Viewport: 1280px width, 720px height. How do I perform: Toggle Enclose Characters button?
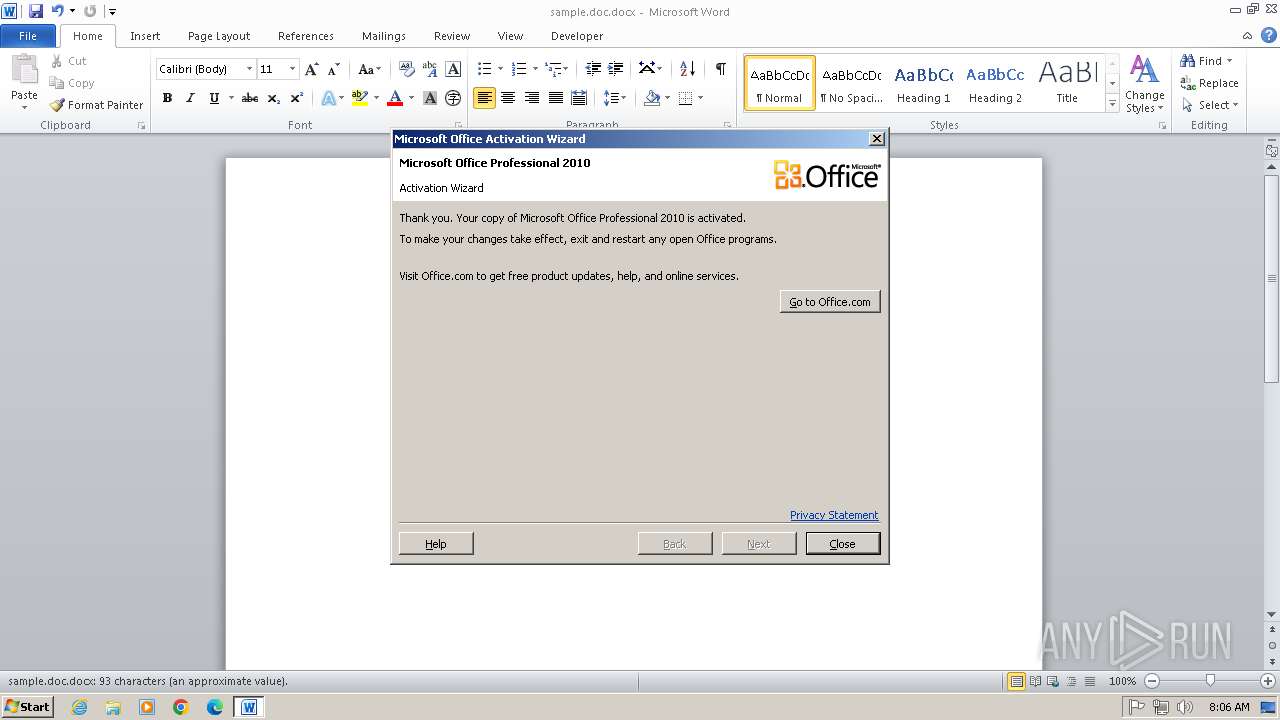point(453,98)
